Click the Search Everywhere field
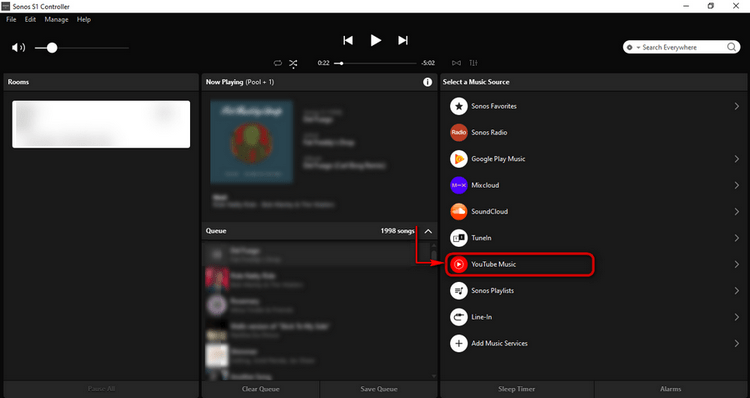The height and width of the screenshot is (398, 750). coord(682,47)
